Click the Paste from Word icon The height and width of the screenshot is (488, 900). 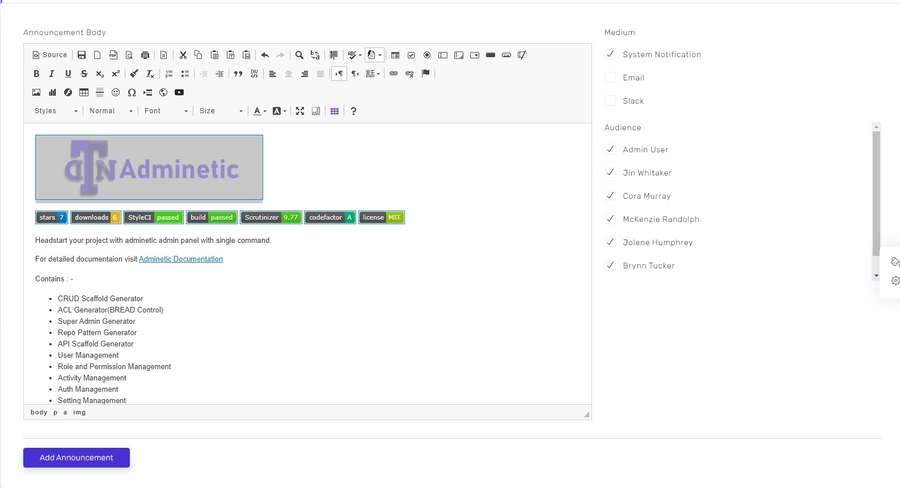coord(246,55)
